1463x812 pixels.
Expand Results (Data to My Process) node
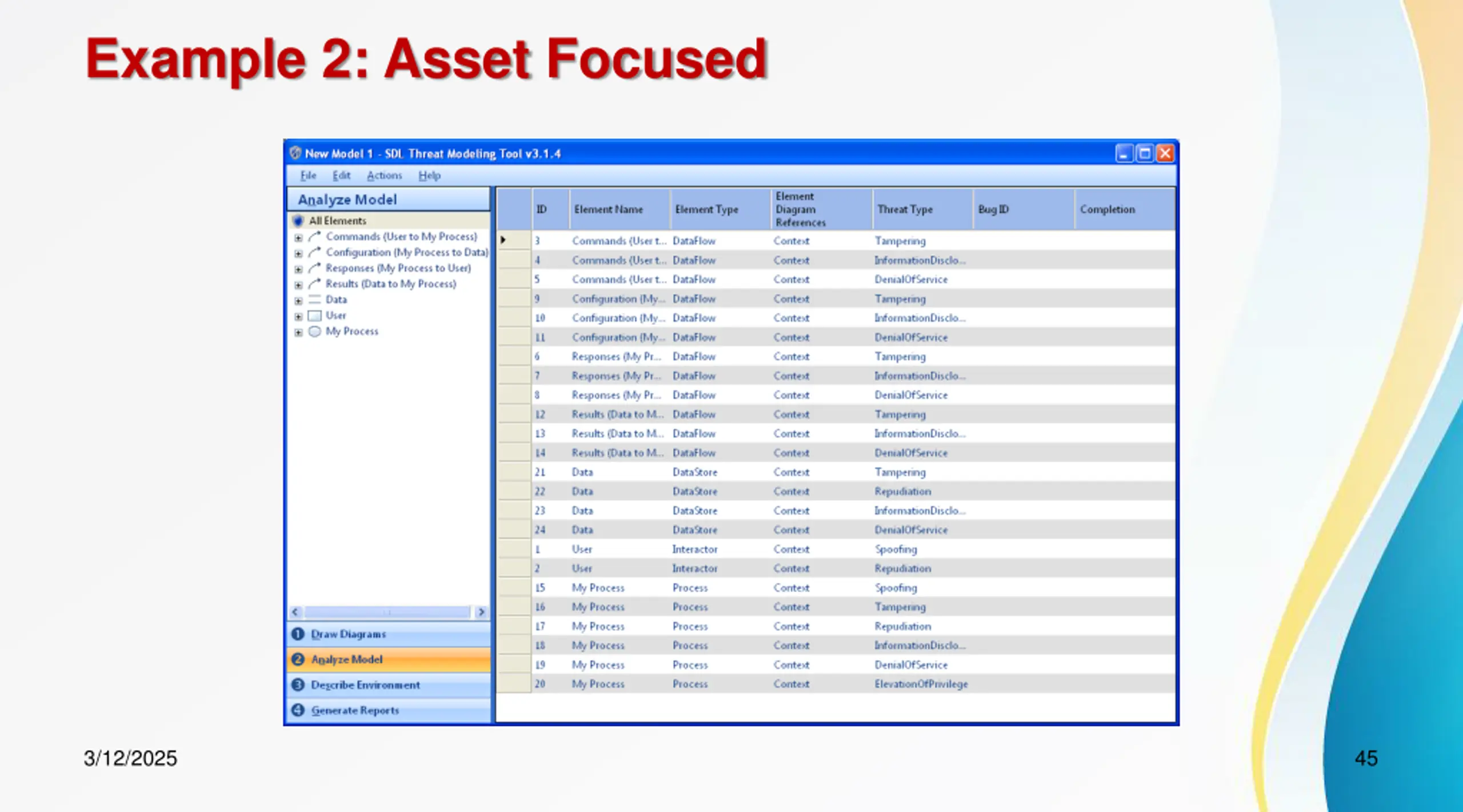(x=298, y=285)
